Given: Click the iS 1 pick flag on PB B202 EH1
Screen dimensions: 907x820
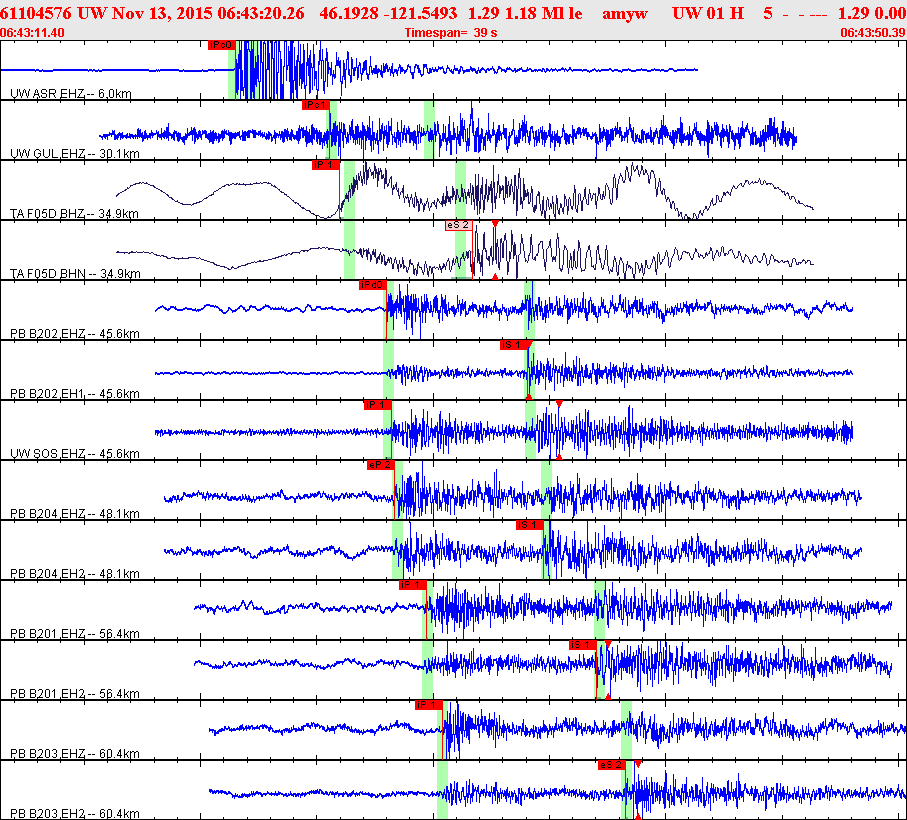Looking at the screenshot, I should click(512, 345).
